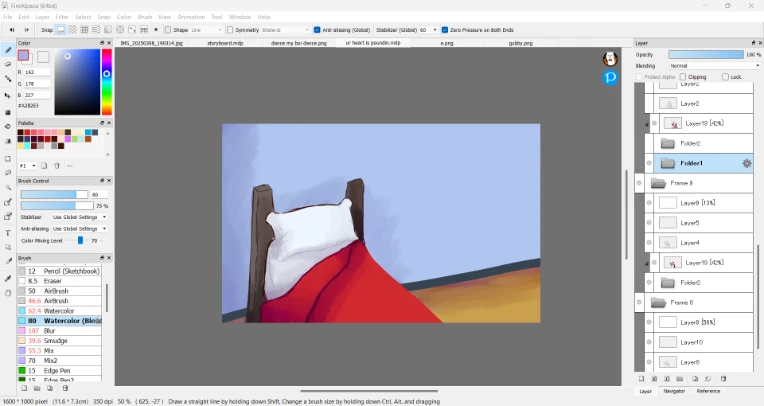This screenshot has height=406, width=764.
Task: Click the Redo arrow icon
Action: click(x=26, y=30)
